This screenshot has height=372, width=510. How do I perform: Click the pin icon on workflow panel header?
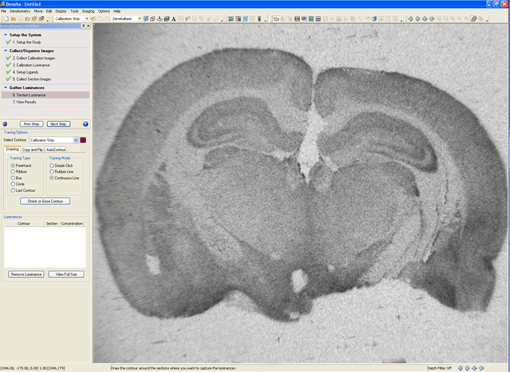pyautogui.click(x=83, y=26)
